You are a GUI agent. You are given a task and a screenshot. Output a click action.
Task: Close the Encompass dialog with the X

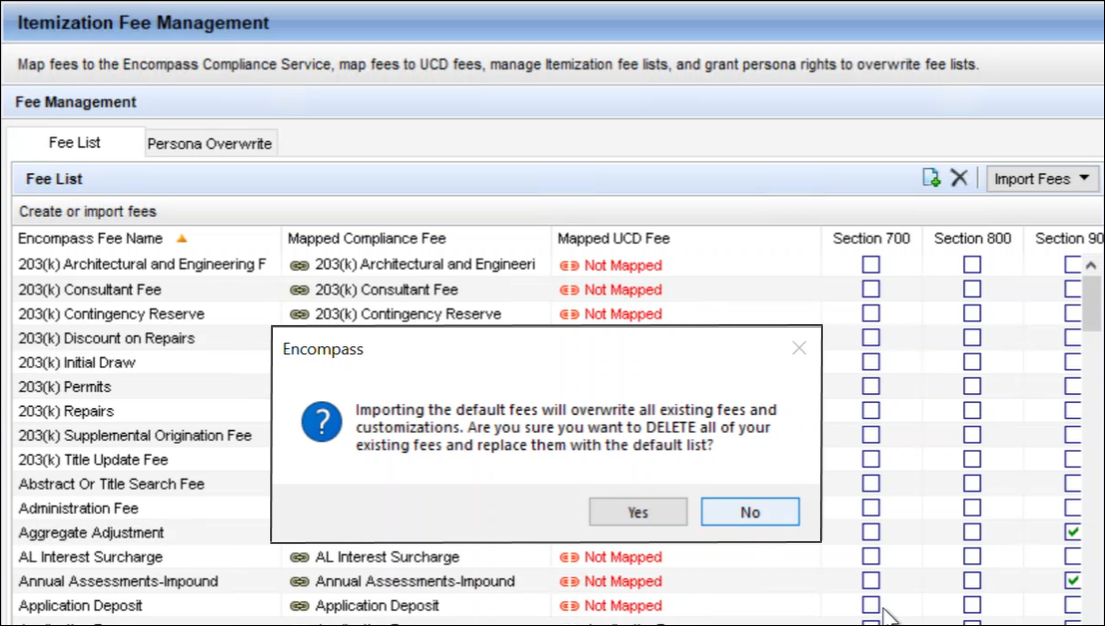(x=798, y=348)
